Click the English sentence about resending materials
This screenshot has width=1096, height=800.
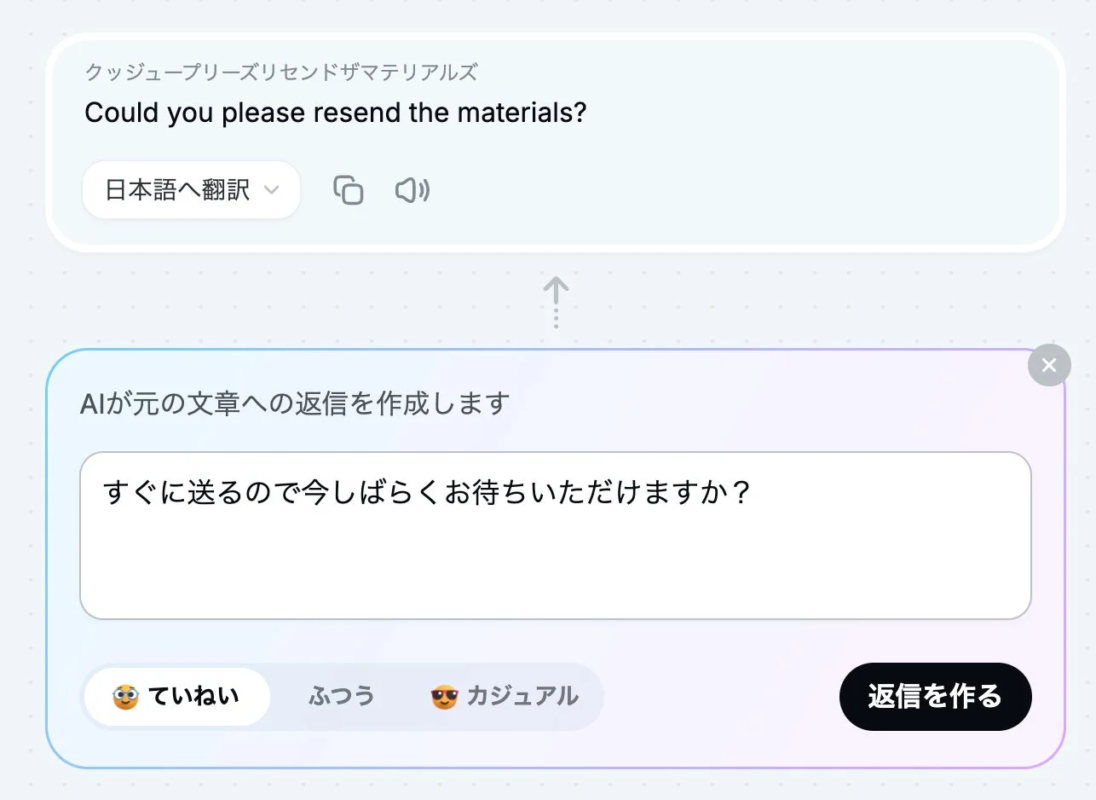click(x=337, y=112)
